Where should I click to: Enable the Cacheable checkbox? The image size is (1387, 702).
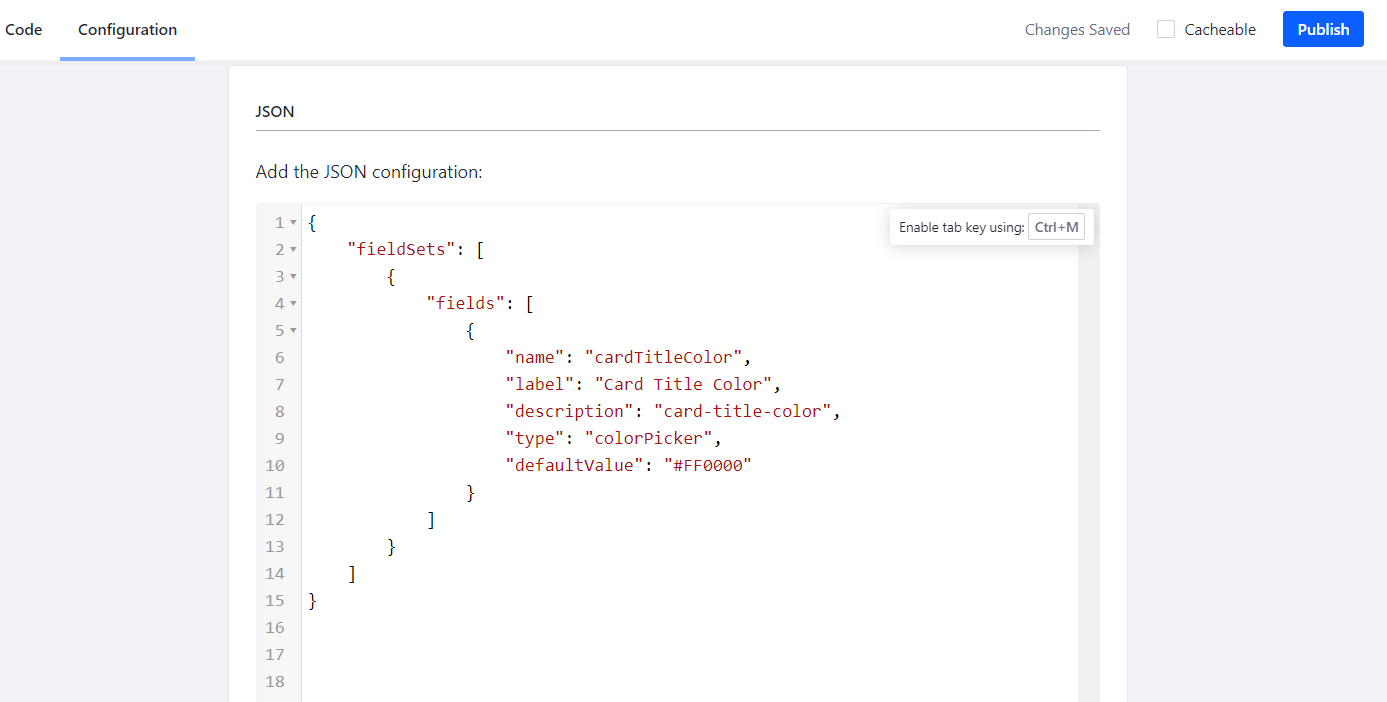pyautogui.click(x=1166, y=30)
